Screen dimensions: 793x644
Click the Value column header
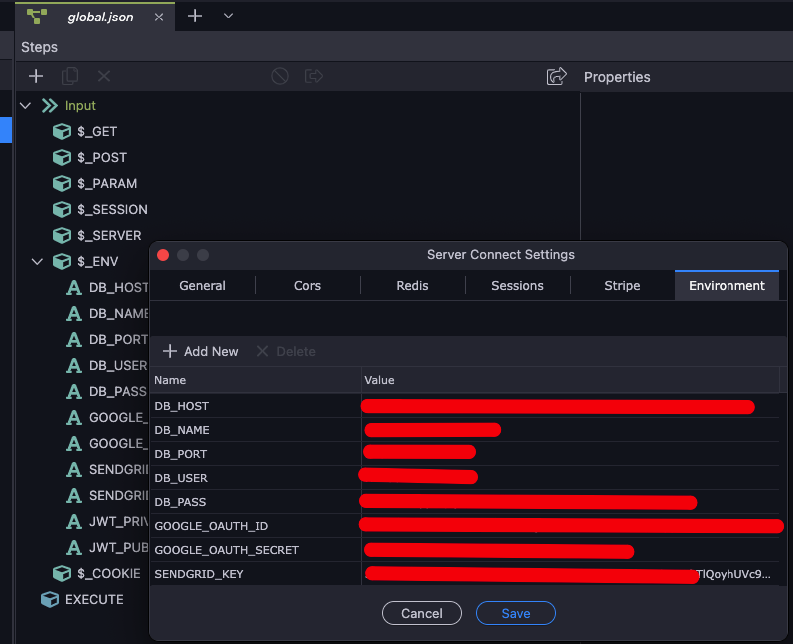click(x=570, y=380)
